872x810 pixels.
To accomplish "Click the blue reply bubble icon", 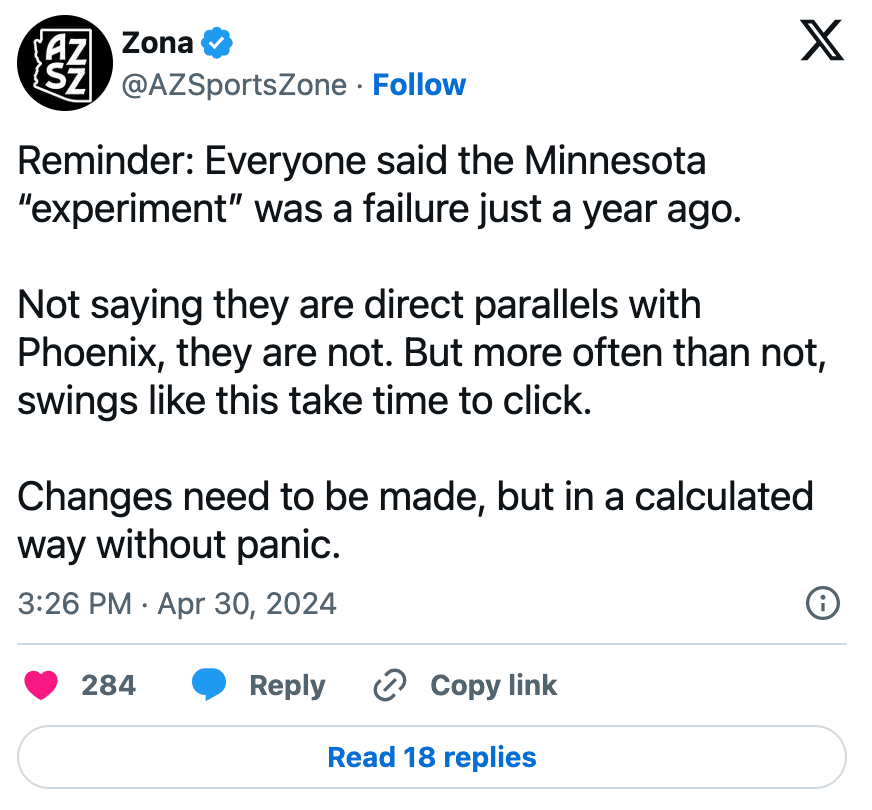I will pyautogui.click(x=209, y=684).
